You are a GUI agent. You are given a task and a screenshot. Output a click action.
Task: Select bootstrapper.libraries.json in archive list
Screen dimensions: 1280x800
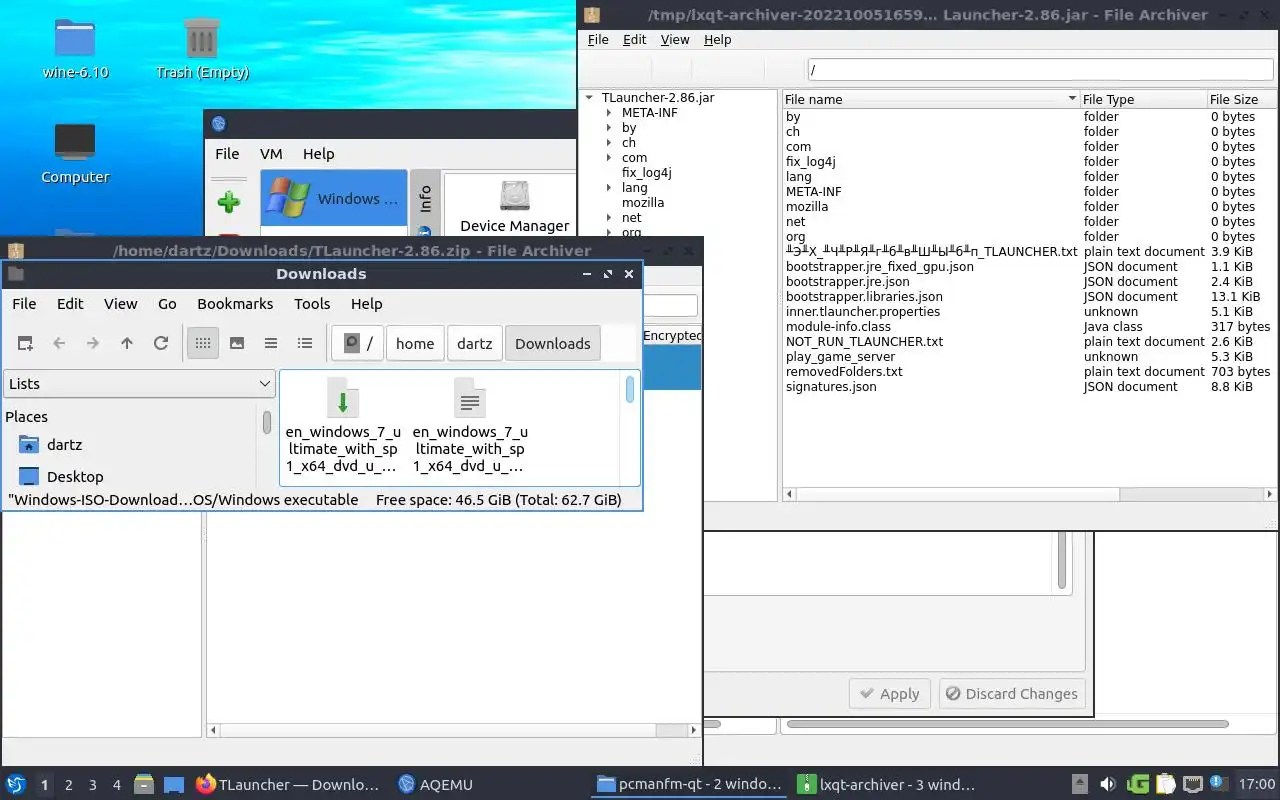coord(864,297)
